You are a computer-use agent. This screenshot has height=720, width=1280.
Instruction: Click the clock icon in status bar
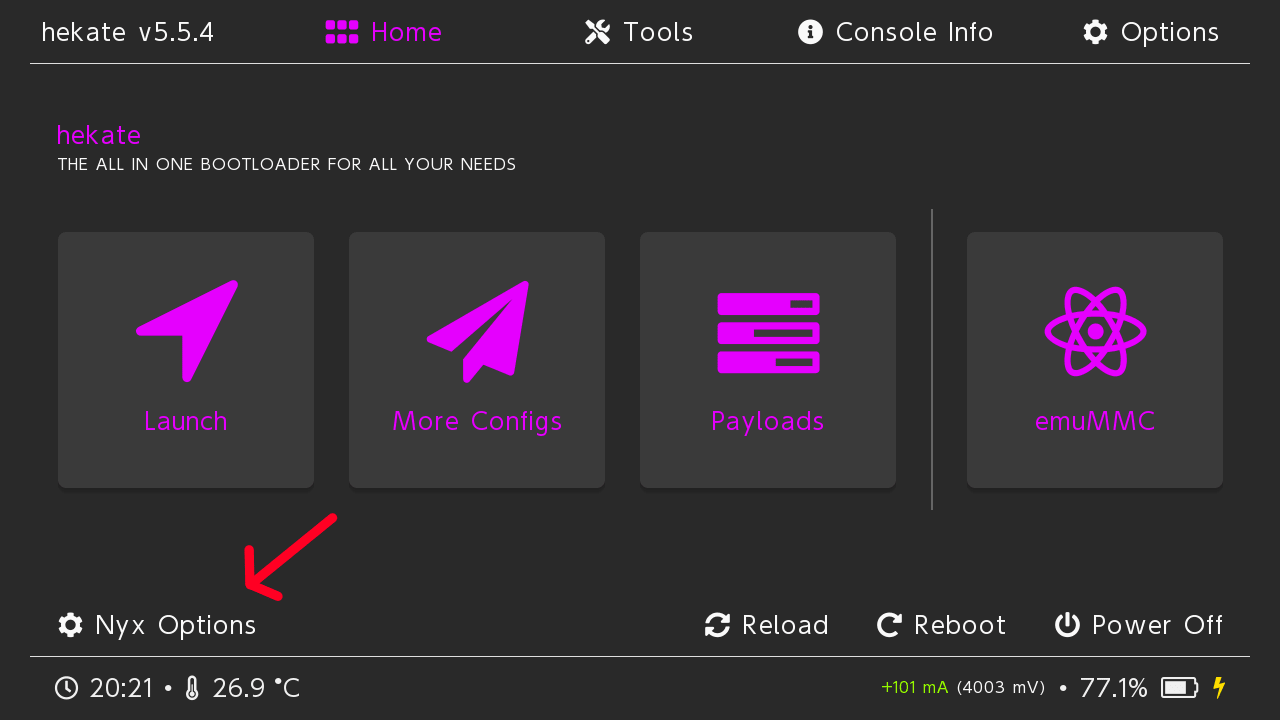66,688
